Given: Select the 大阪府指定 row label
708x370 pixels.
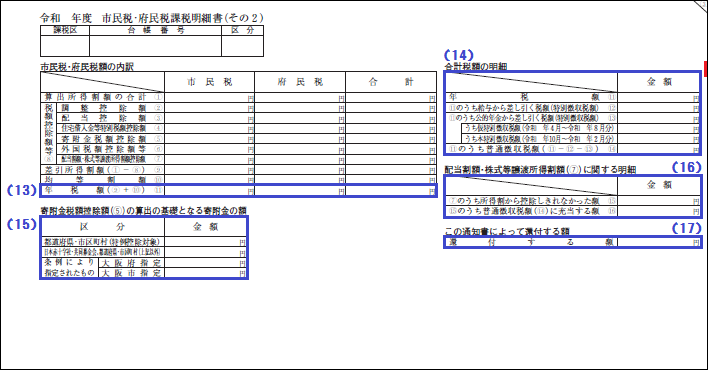Looking at the screenshot, I should (x=131, y=262).
